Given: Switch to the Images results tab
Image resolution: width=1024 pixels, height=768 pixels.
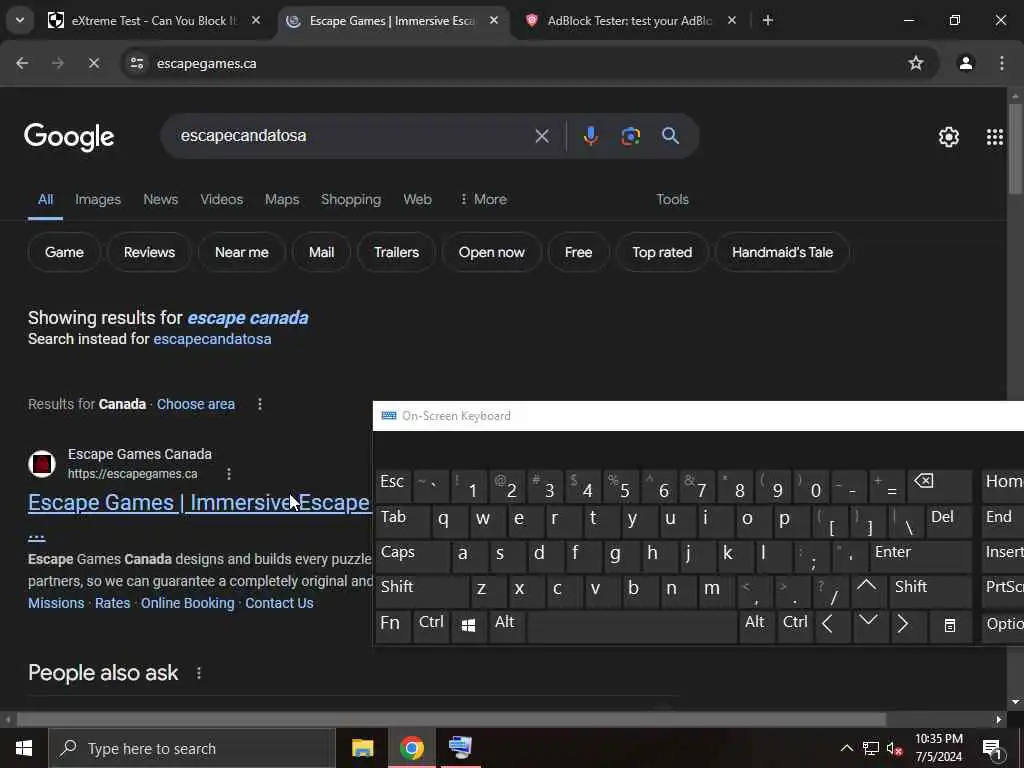Looking at the screenshot, I should pyautogui.click(x=98, y=199).
